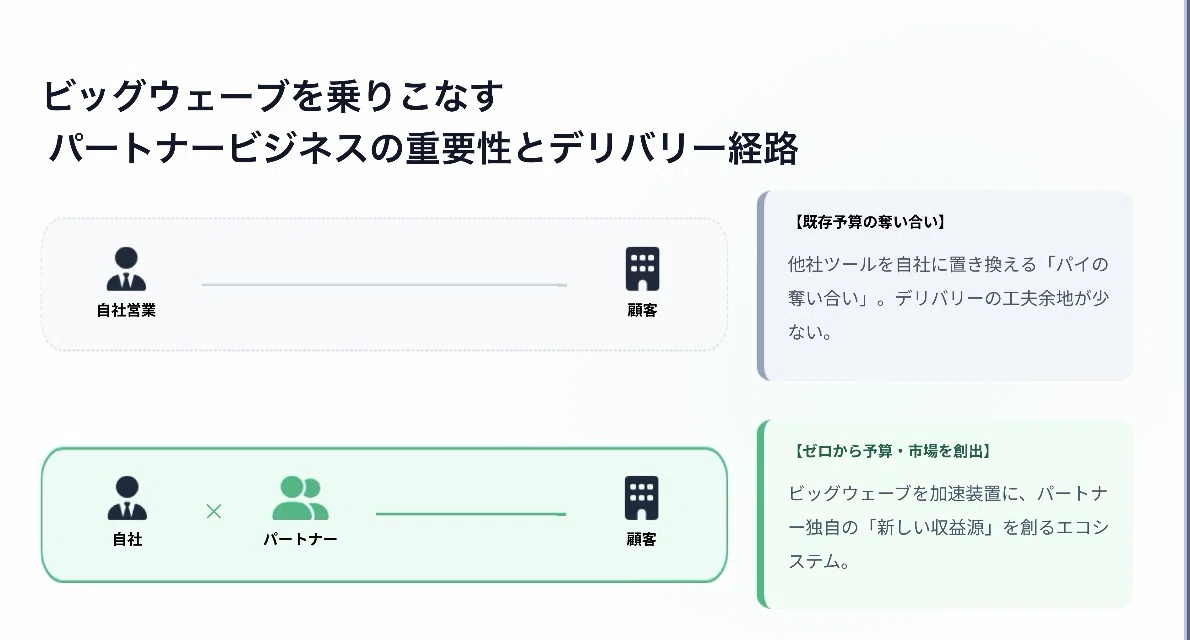This screenshot has width=1190, height=640.
Task: Select the 自社営業 label
Action: pyautogui.click(x=126, y=311)
